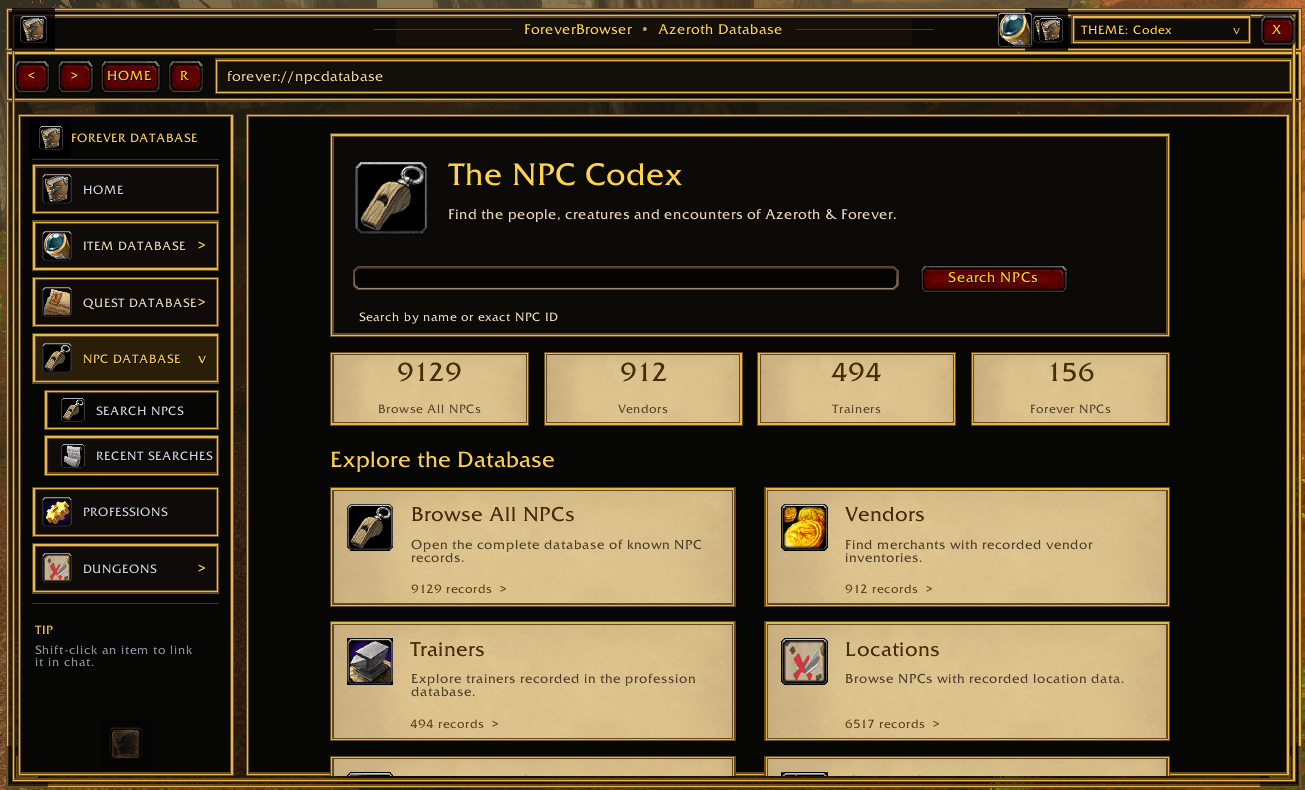Image resolution: width=1305 pixels, height=790 pixels.
Task: Click the Search NPCs red button
Action: 994,278
